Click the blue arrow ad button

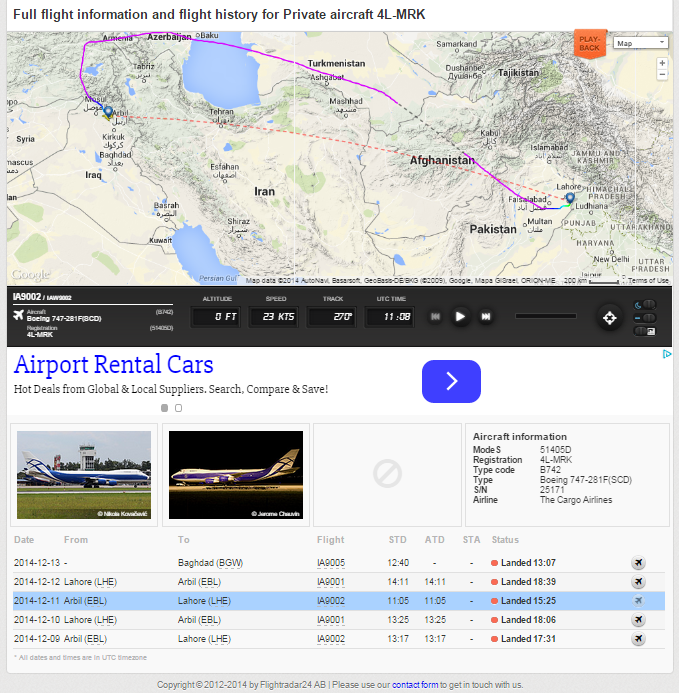[x=451, y=381]
